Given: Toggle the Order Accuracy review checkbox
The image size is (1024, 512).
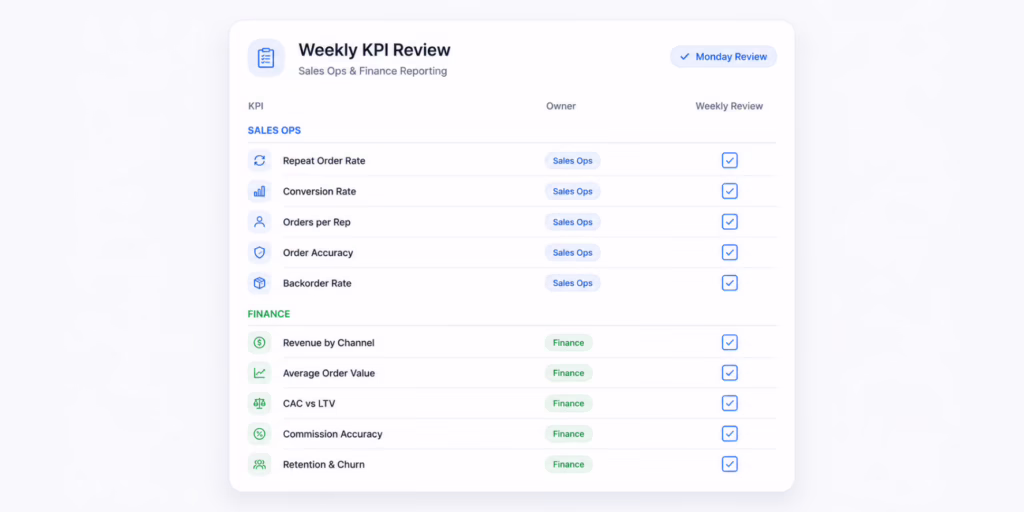Looking at the screenshot, I should [729, 253].
